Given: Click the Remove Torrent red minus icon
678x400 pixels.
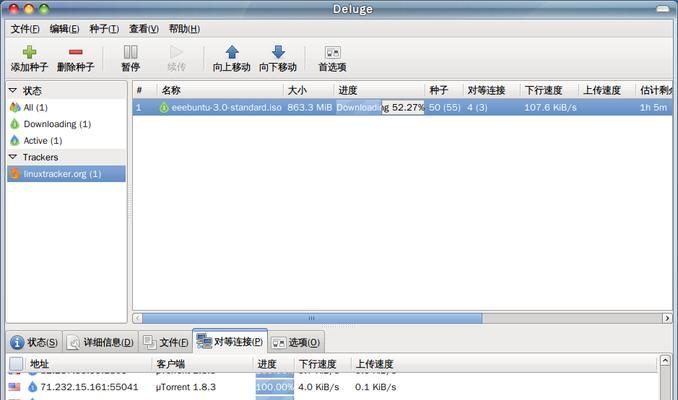Looking at the screenshot, I should click(x=75, y=52).
